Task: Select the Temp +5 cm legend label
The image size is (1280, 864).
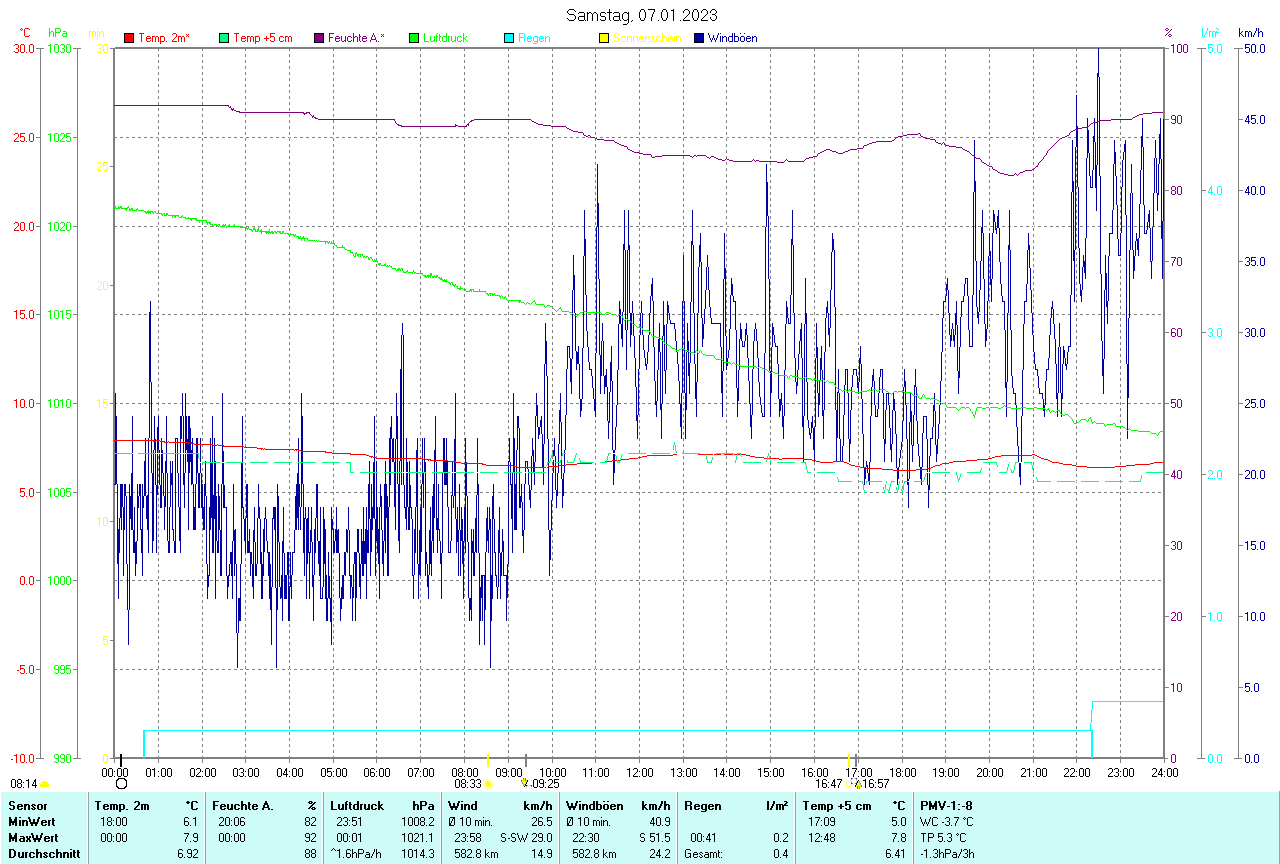Action: click(263, 38)
